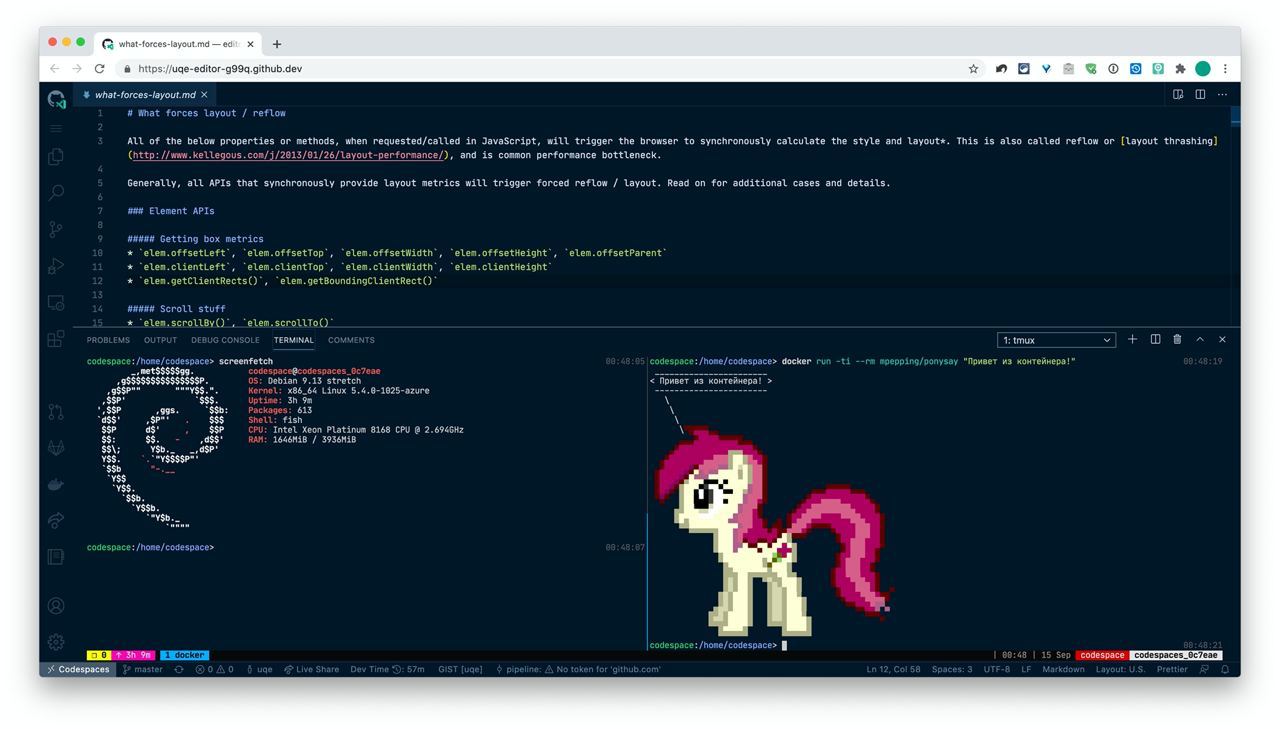Switch to the OUTPUT panel tab

click(160, 340)
